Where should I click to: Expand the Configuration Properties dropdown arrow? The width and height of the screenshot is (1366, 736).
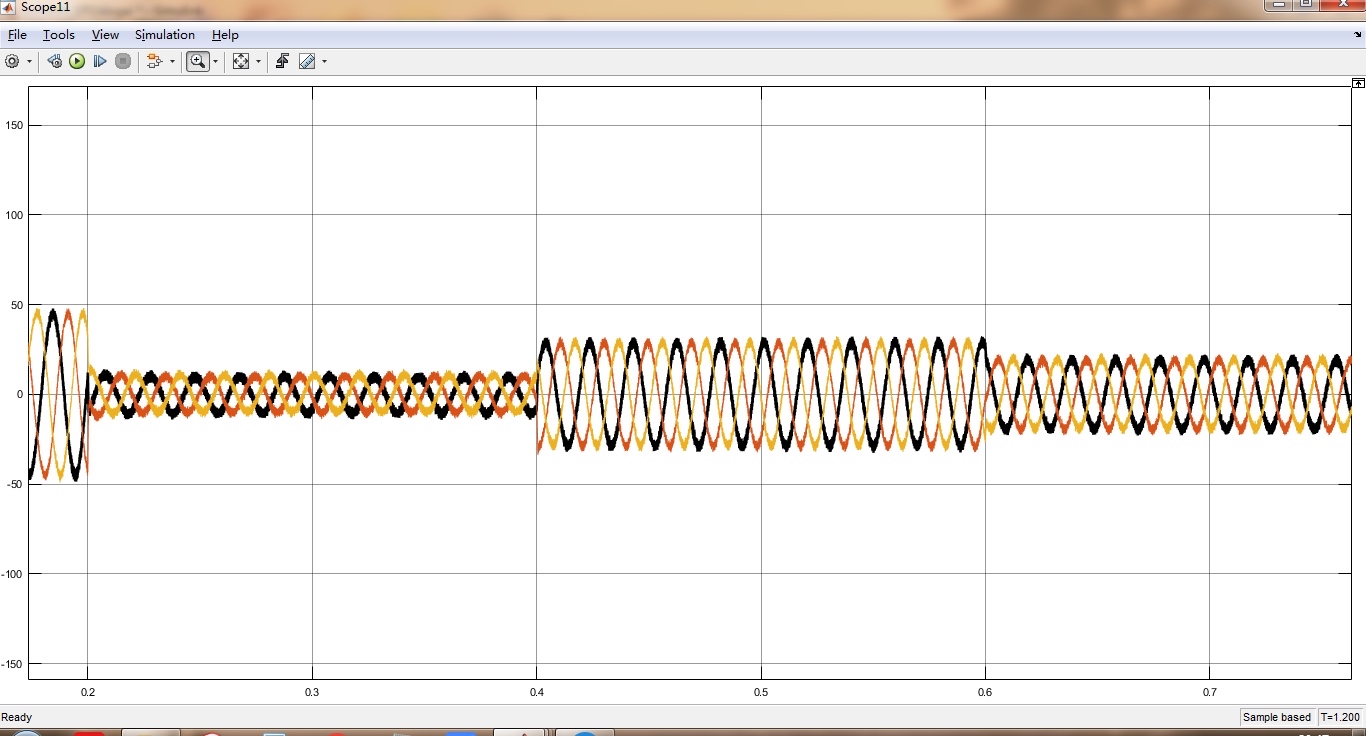click(x=29, y=61)
